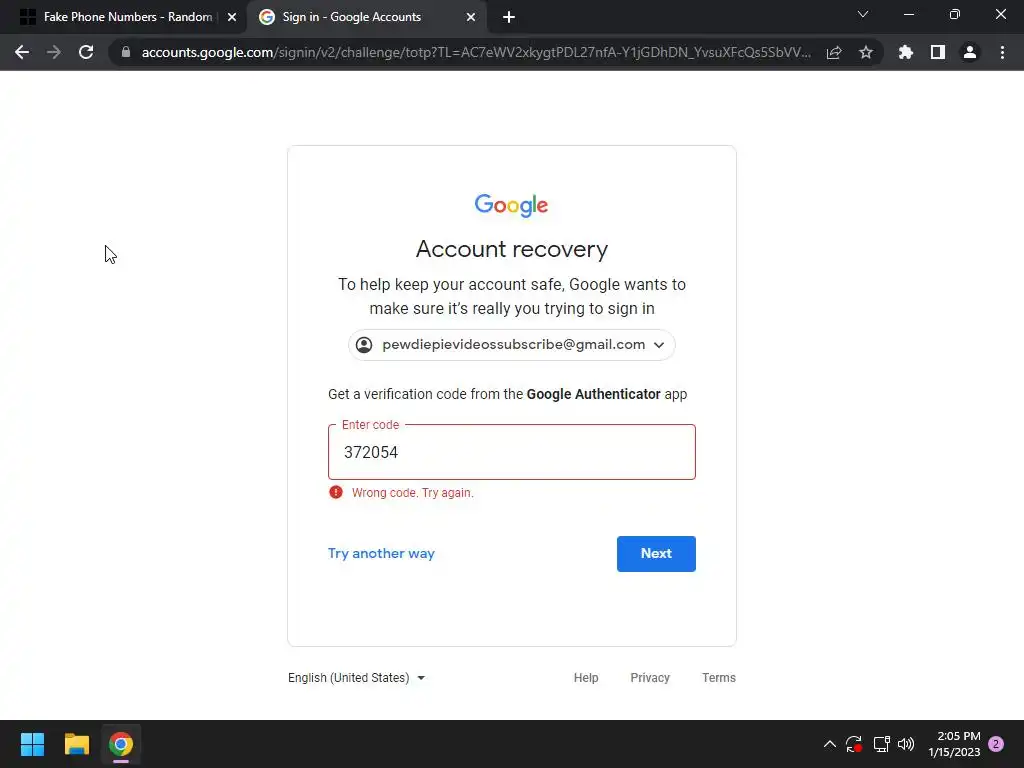Open a new browser tab

point(509,17)
